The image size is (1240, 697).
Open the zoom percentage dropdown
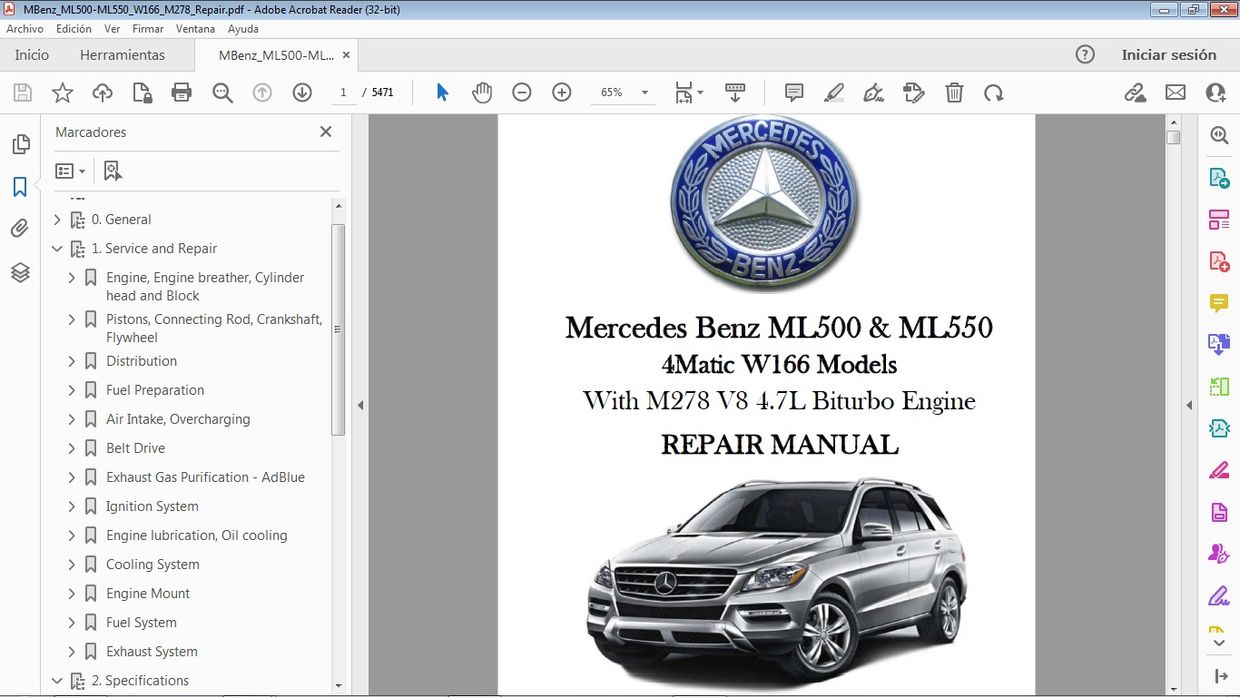(x=644, y=92)
